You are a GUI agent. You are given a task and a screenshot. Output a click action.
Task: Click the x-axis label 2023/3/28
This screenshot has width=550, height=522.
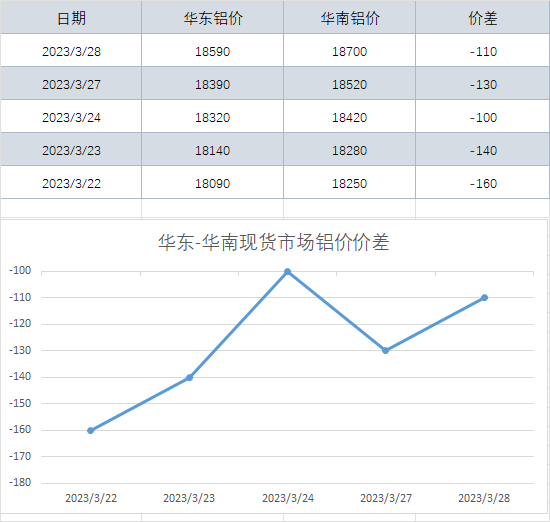pyautogui.click(x=484, y=498)
